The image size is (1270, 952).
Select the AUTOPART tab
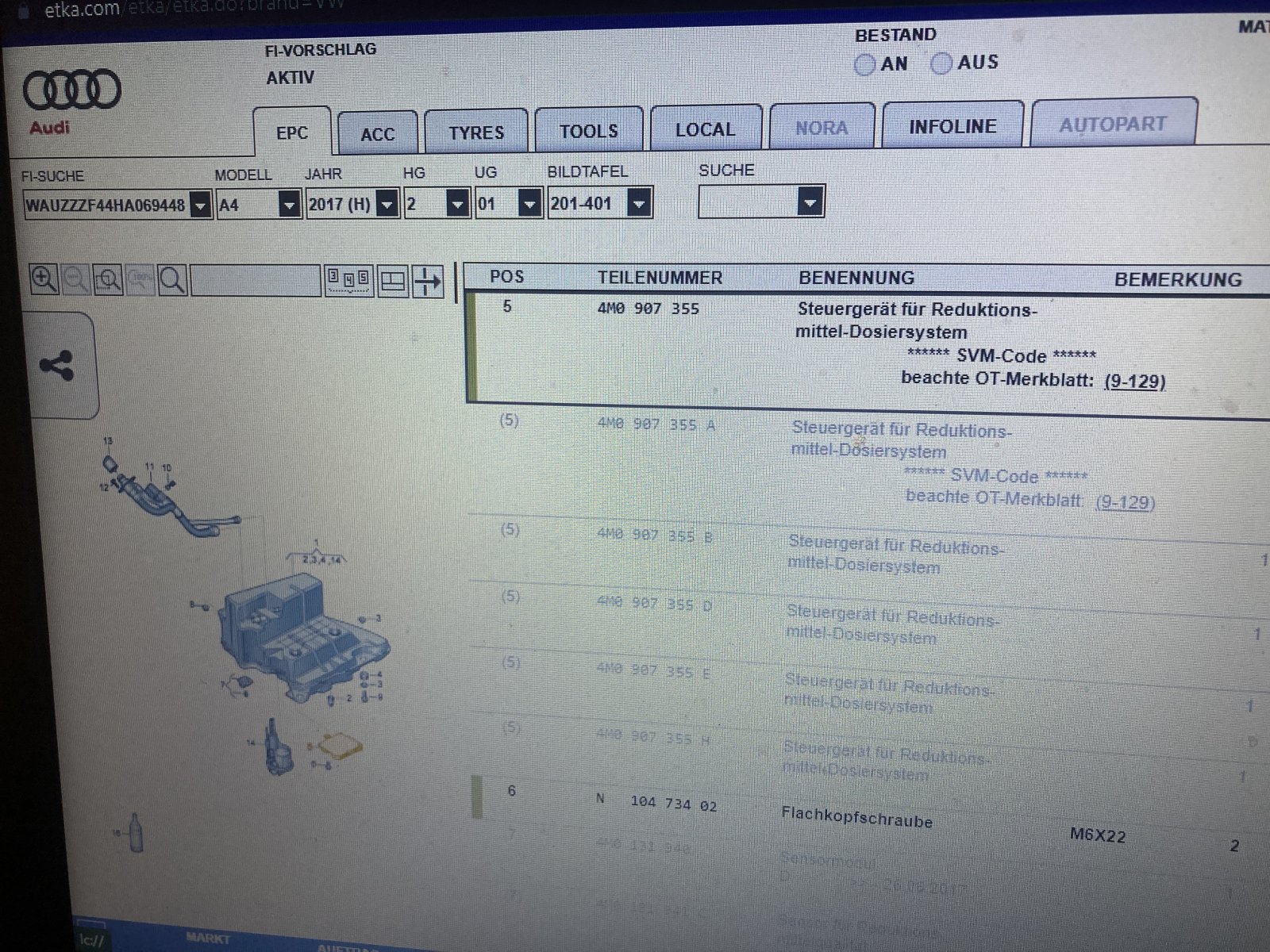tap(1113, 123)
